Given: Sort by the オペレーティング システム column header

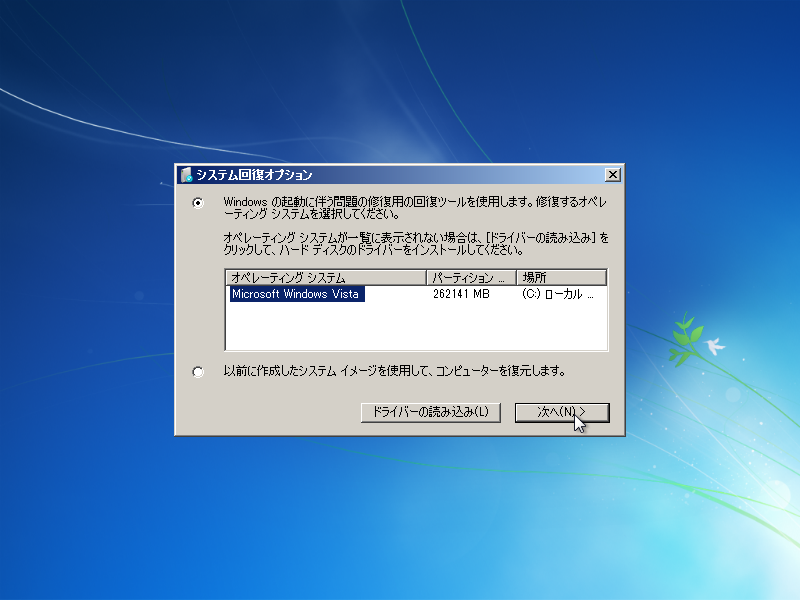Looking at the screenshot, I should tap(320, 277).
